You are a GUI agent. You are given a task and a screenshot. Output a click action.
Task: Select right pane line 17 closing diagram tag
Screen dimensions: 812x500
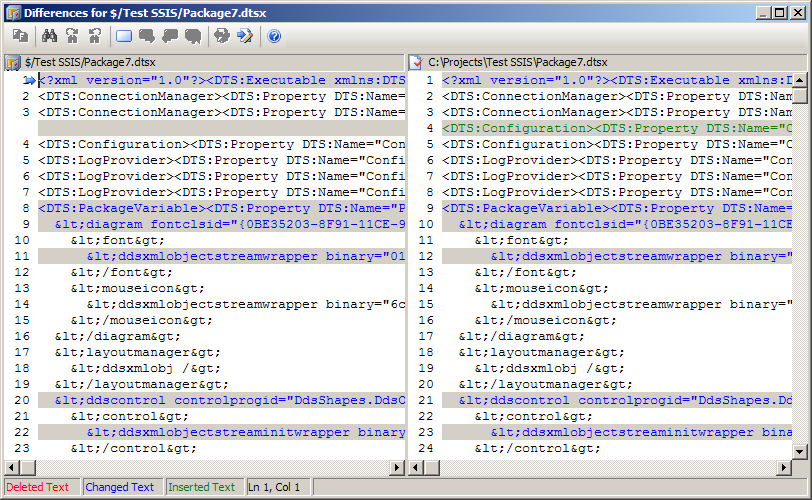click(x=521, y=336)
